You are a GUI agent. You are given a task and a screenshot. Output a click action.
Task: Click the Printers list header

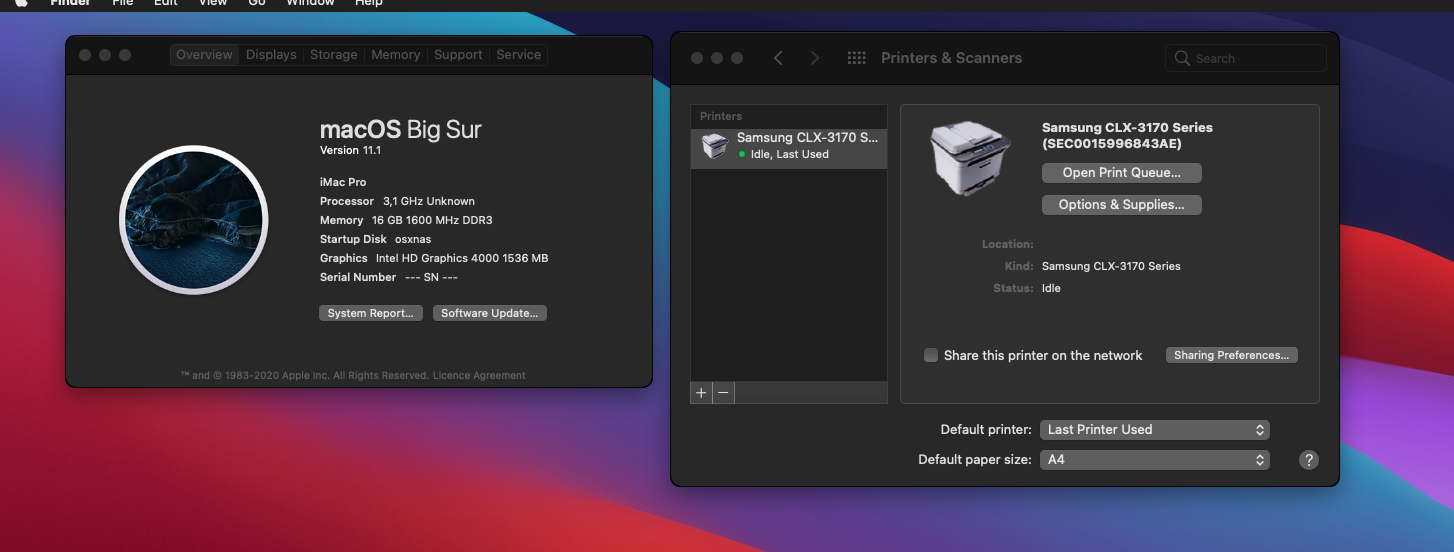click(x=721, y=116)
